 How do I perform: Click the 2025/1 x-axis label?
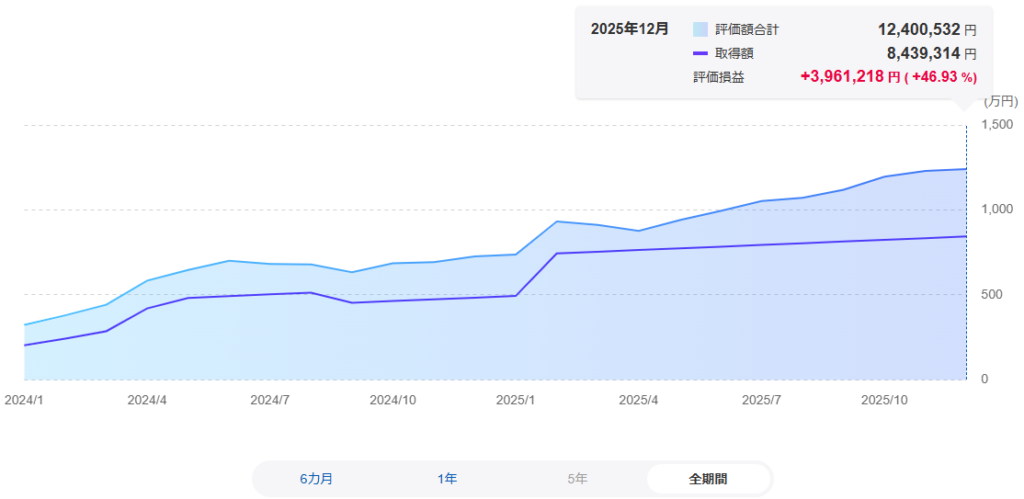pos(516,399)
